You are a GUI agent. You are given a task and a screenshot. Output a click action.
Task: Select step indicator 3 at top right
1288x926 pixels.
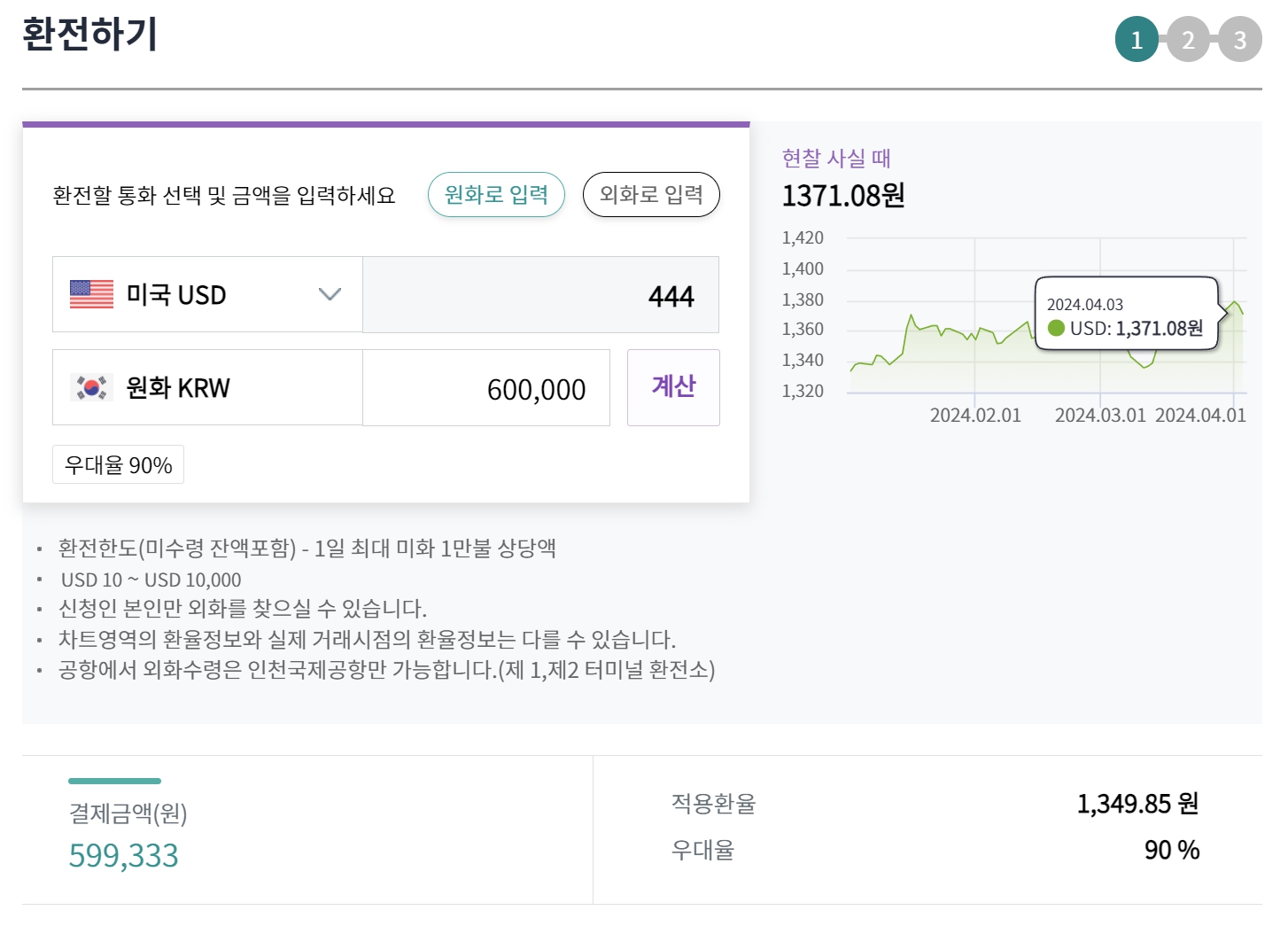(1239, 39)
